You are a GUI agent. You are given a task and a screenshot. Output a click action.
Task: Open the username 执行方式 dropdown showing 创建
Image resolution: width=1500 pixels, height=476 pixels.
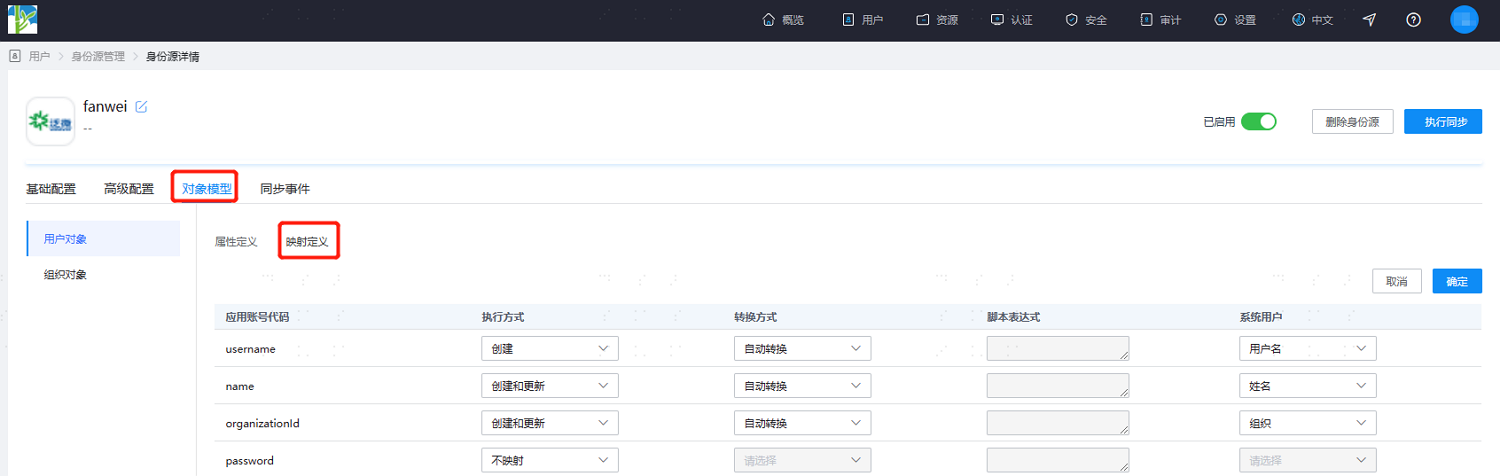(550, 348)
